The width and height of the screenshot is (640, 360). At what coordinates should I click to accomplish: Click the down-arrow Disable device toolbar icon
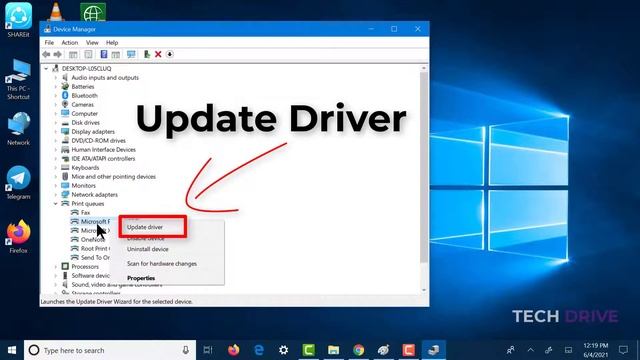pos(170,54)
